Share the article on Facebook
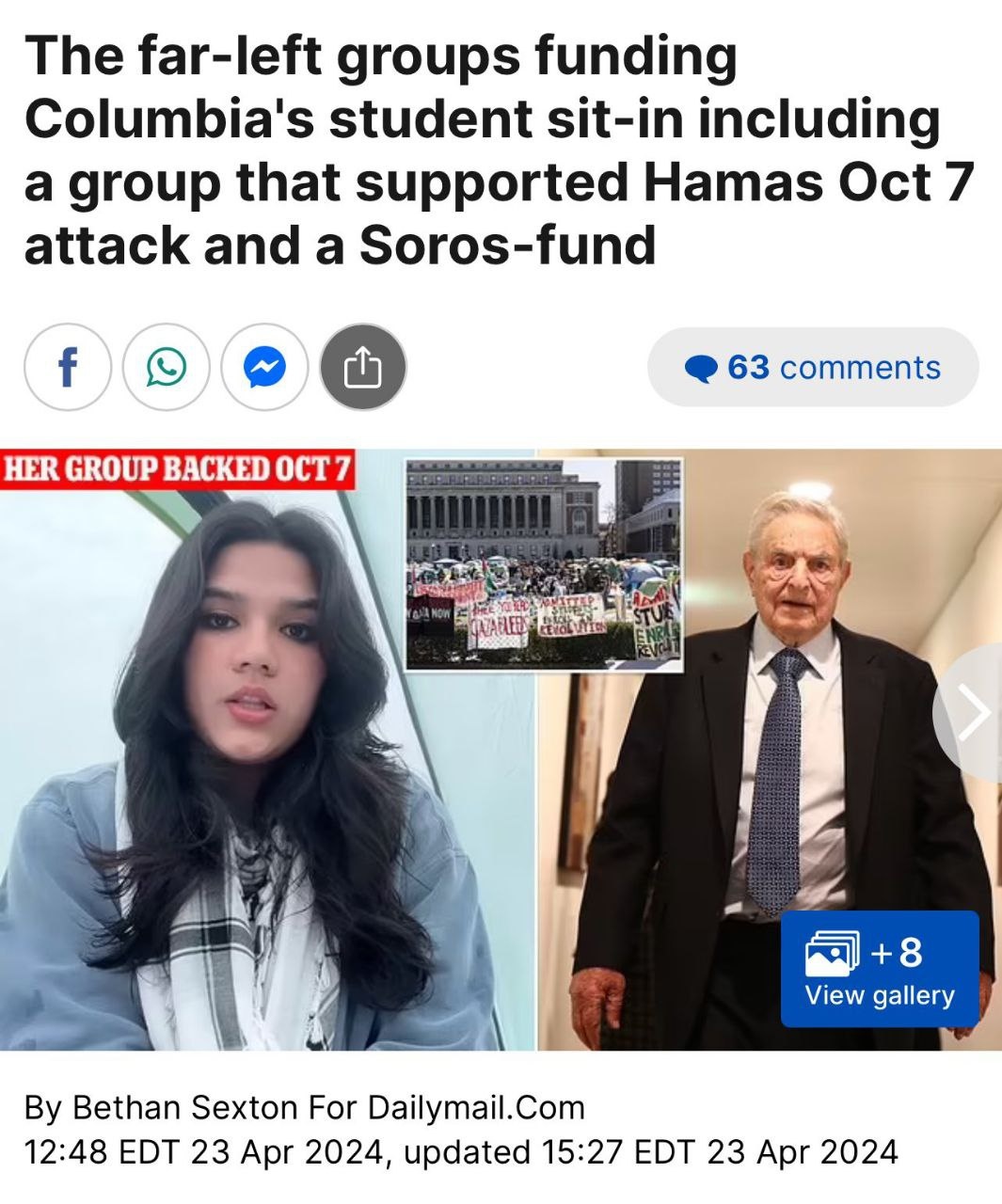 click(67, 367)
